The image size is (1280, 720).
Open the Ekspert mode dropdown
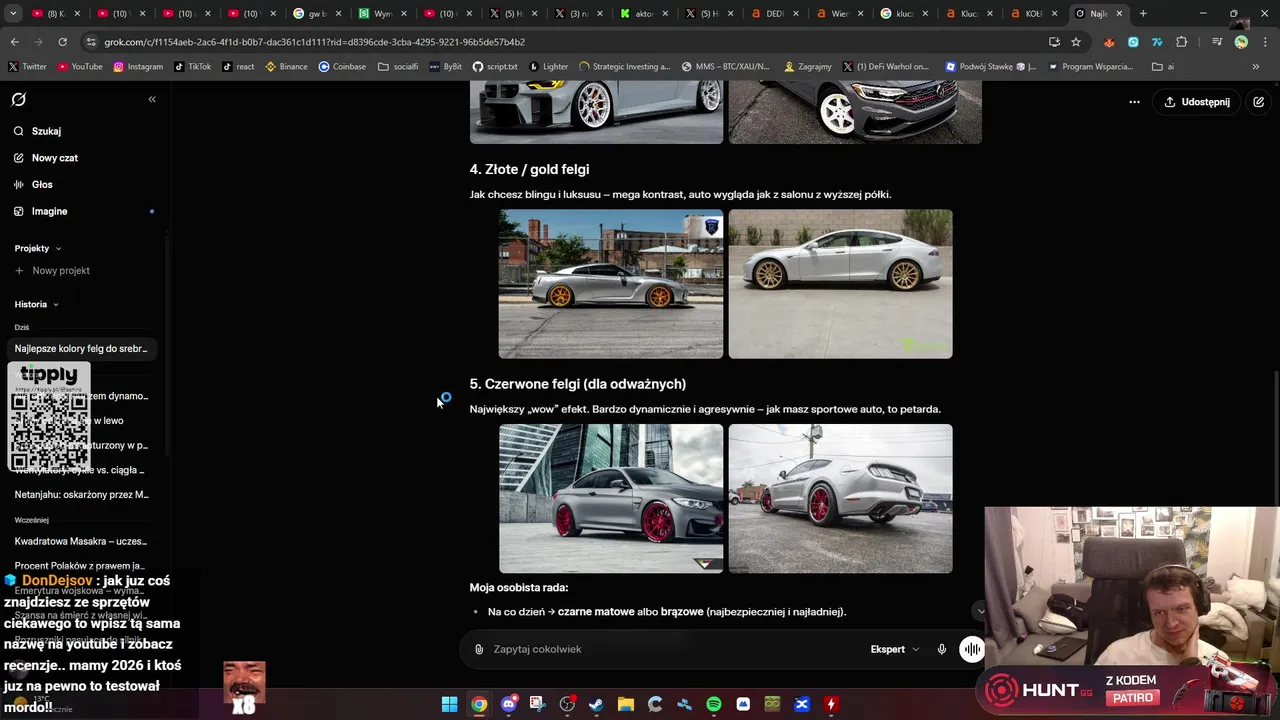(x=894, y=649)
